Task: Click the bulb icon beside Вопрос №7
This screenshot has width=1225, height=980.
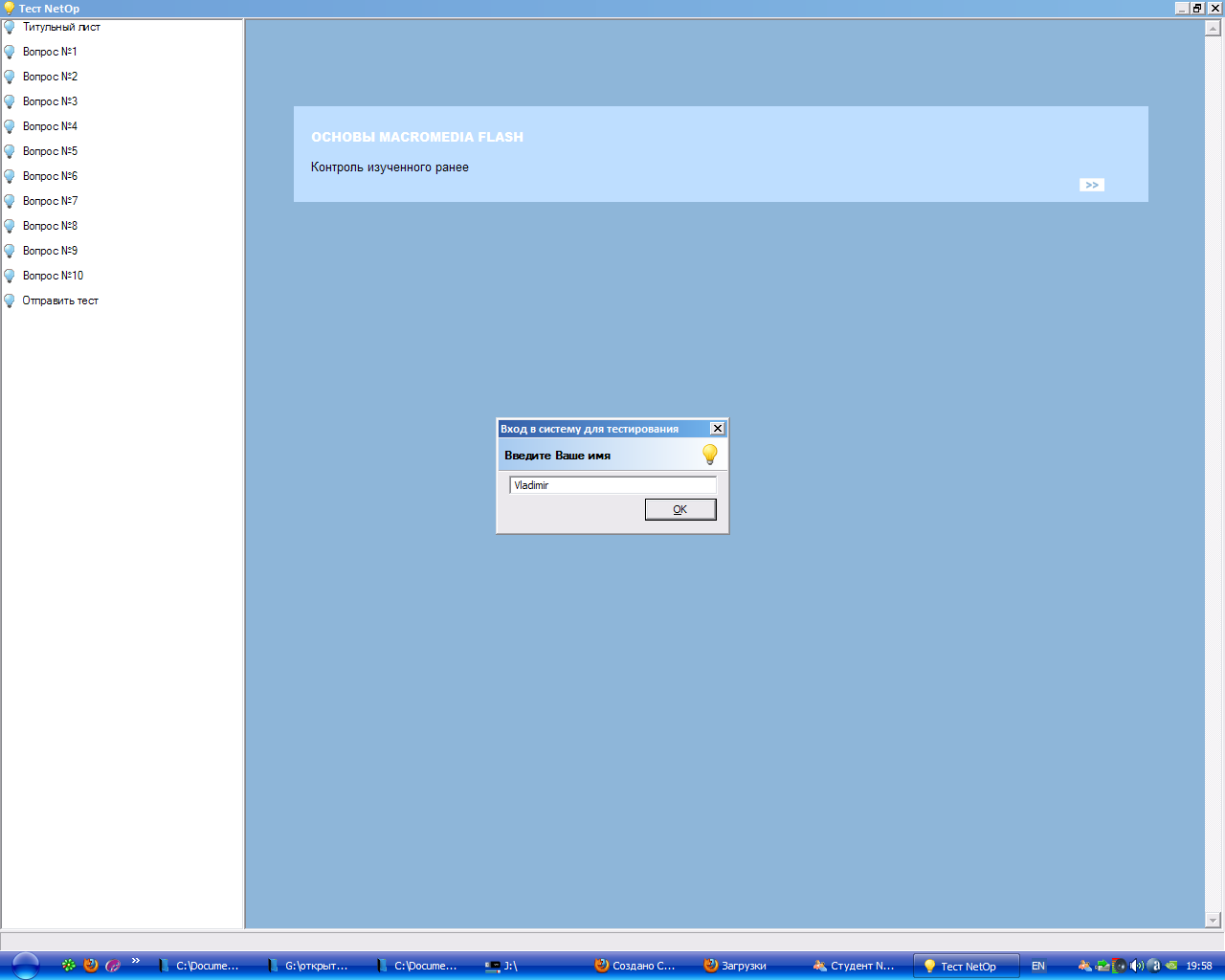Action: 10,201
